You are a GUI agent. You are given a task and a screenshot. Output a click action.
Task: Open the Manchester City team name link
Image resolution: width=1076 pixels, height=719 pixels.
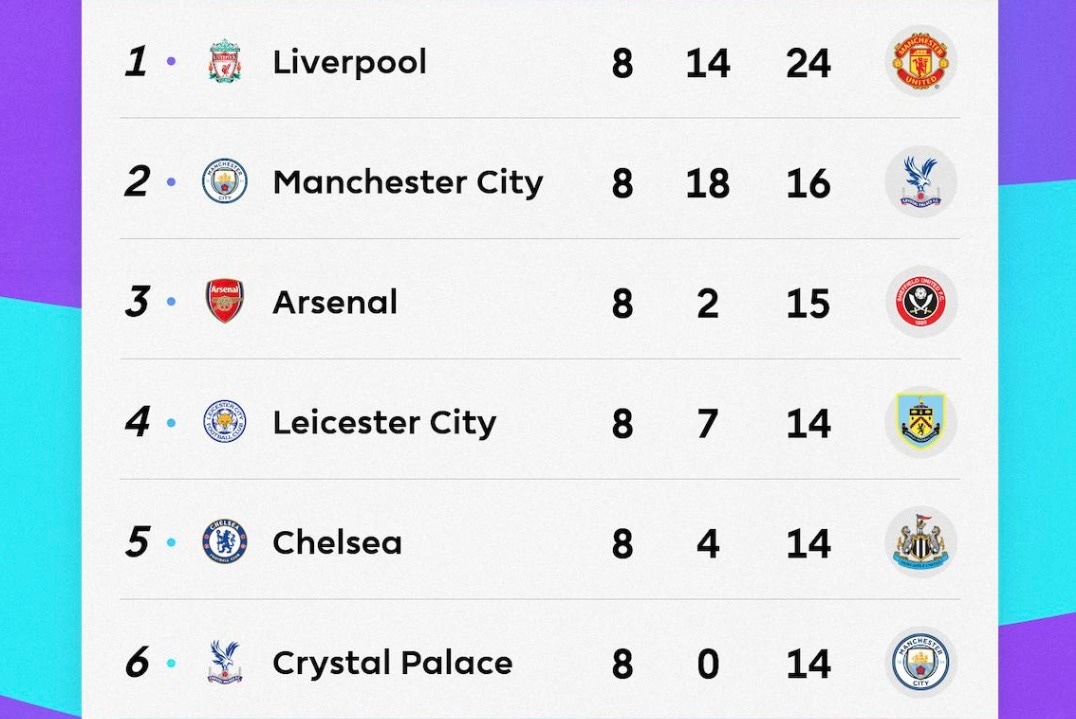point(407,182)
